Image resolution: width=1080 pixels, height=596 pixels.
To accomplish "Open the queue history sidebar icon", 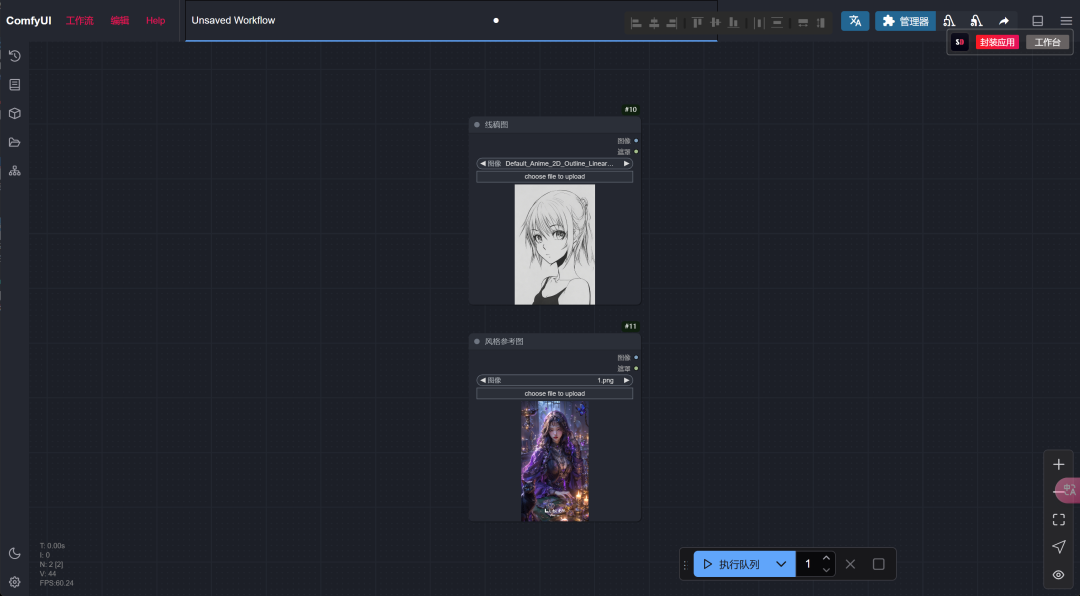I will [14, 56].
